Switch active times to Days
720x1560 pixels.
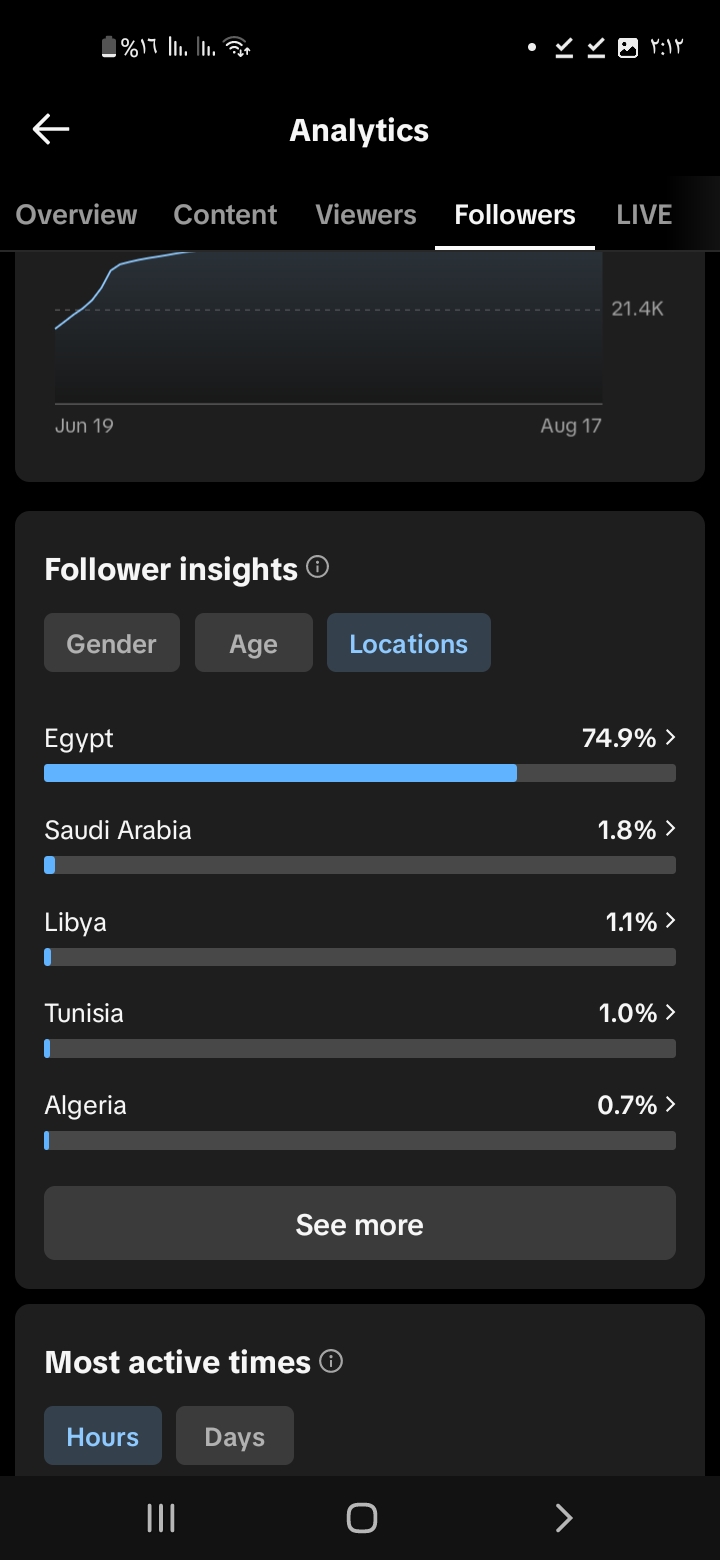click(235, 1436)
